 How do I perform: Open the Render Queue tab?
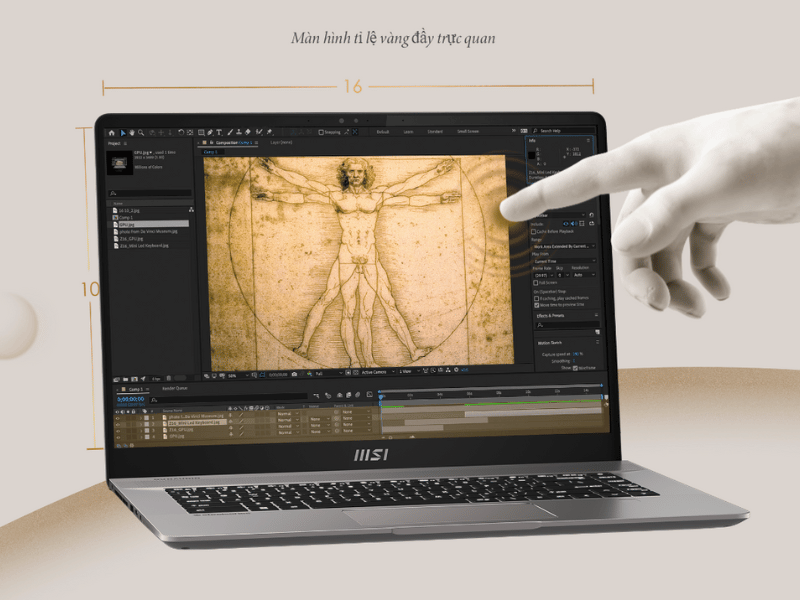pyautogui.click(x=175, y=388)
